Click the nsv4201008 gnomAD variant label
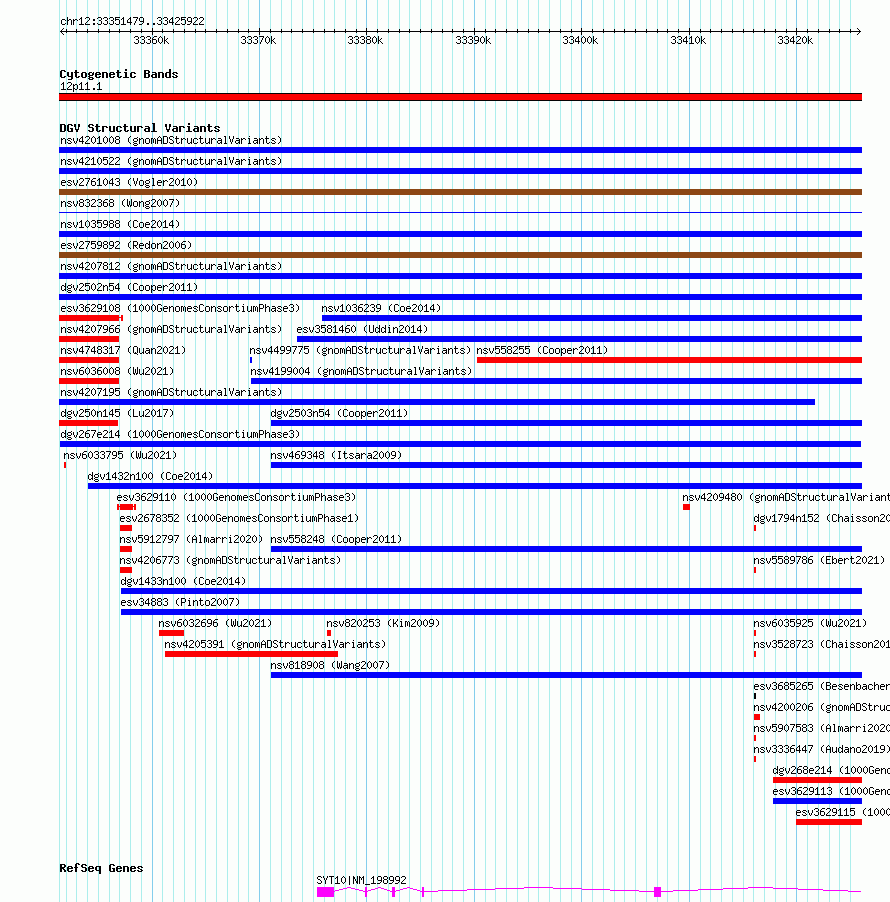The height and width of the screenshot is (902, 890). click(171, 140)
